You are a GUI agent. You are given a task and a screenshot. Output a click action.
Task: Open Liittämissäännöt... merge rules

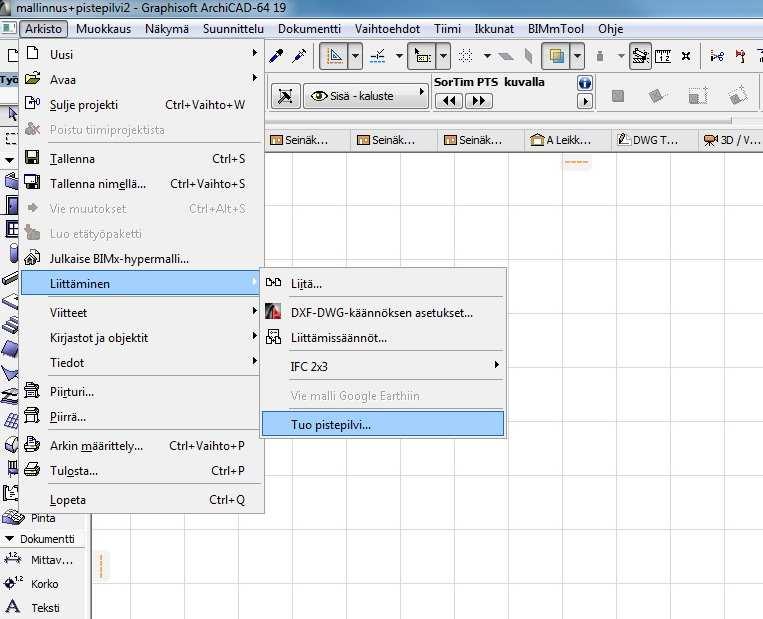tap(383, 338)
